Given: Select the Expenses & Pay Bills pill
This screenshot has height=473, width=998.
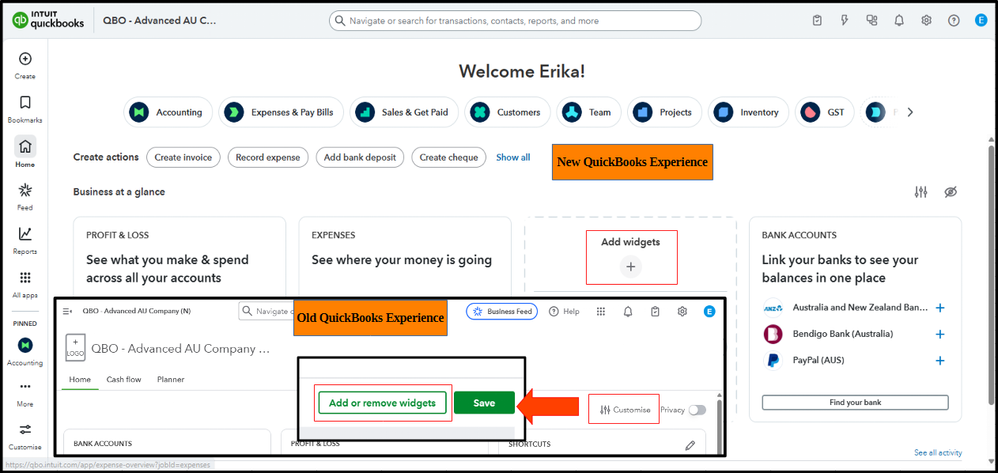Looking at the screenshot, I should coord(281,112).
